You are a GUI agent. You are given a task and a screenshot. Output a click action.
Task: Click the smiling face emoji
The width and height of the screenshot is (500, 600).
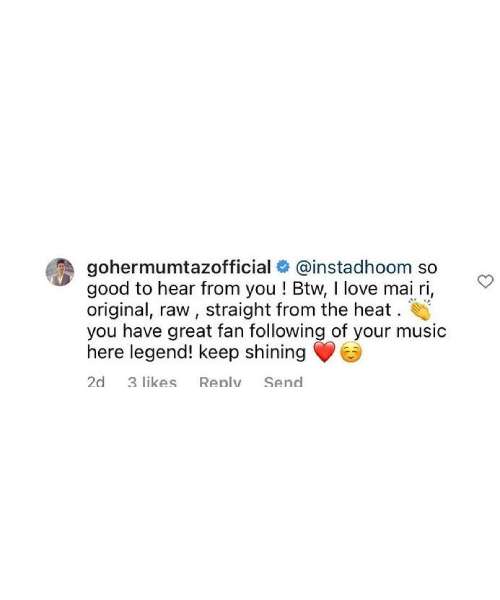coord(351,352)
